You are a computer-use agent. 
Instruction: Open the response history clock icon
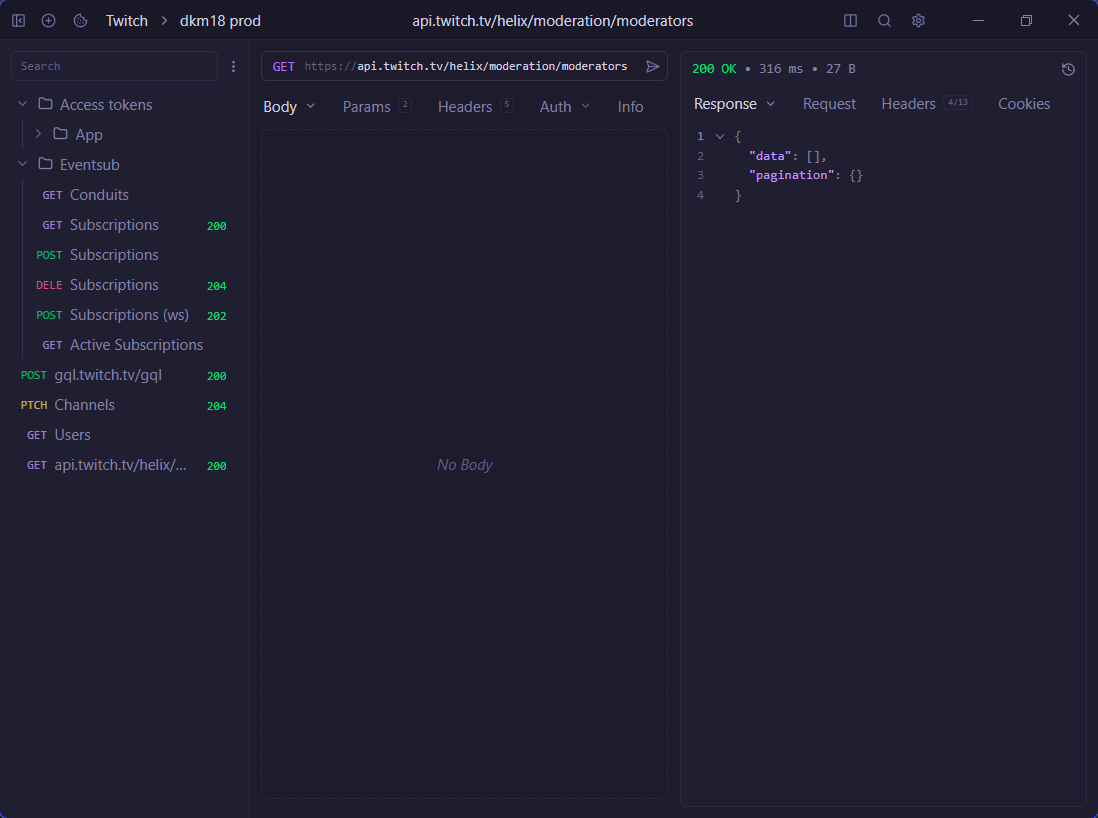pos(1068,69)
